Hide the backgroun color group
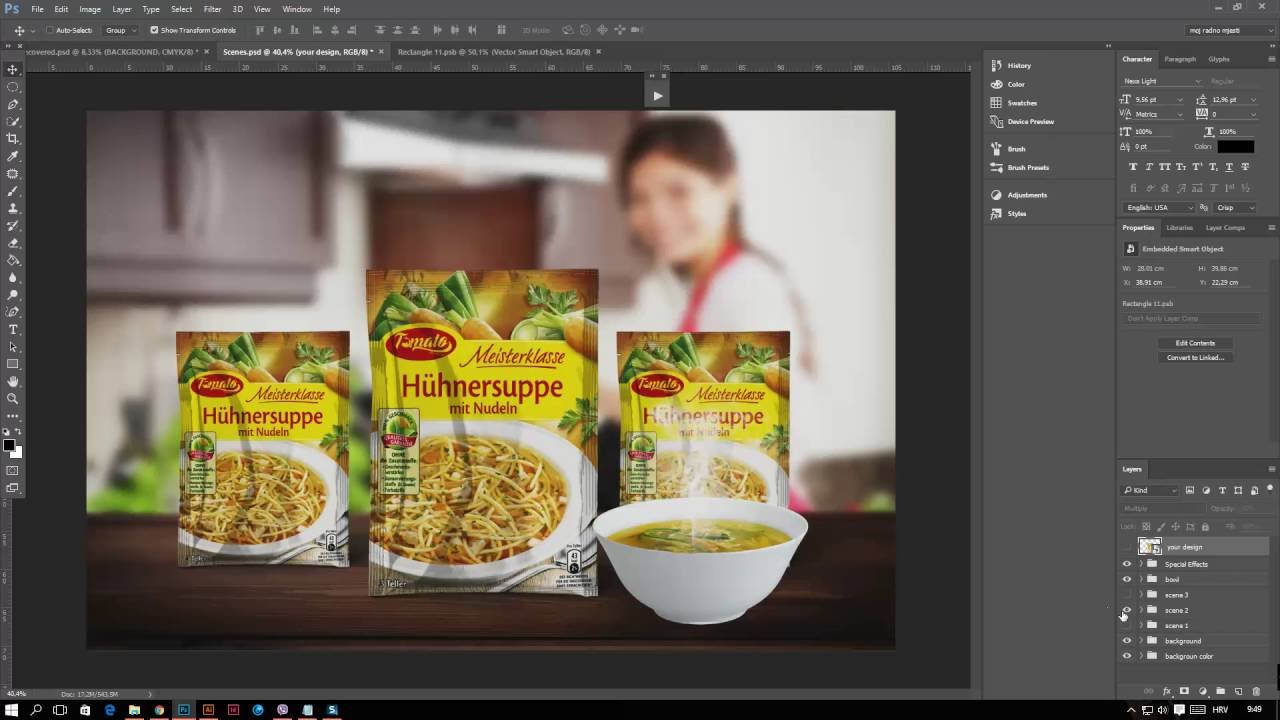 1127,656
